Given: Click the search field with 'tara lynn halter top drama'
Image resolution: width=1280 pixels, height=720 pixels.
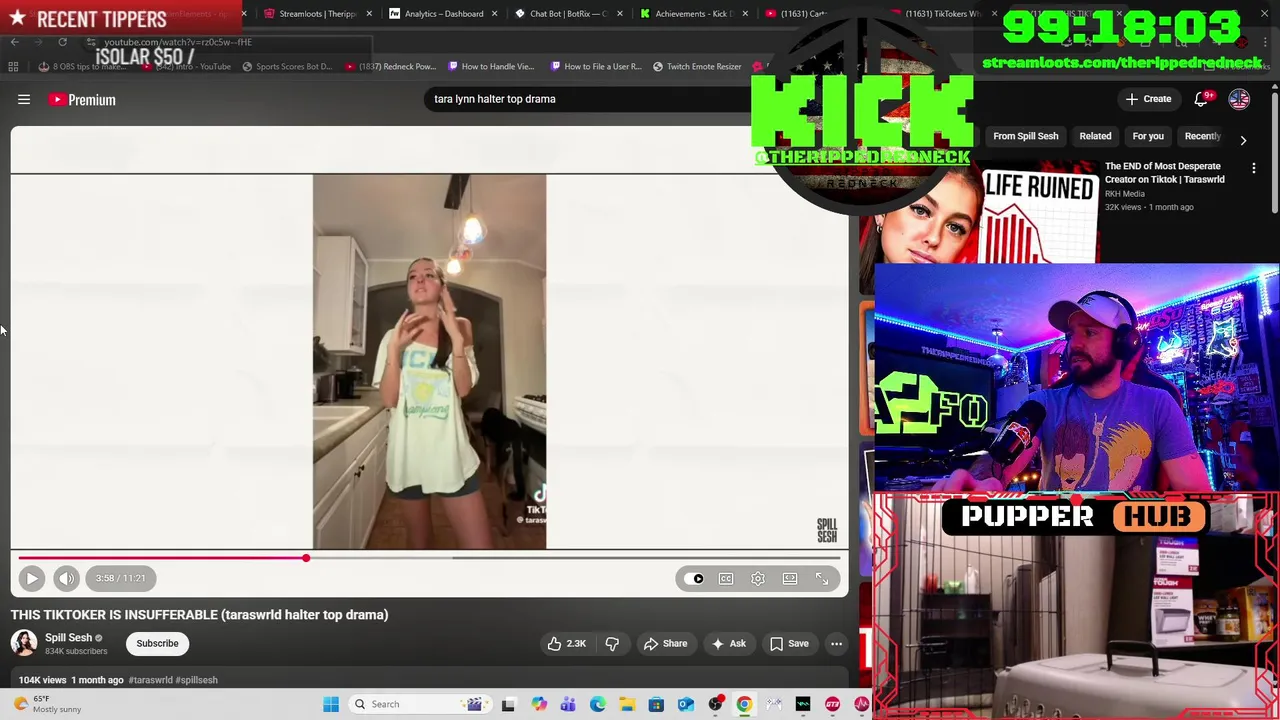Looking at the screenshot, I should pos(590,99).
